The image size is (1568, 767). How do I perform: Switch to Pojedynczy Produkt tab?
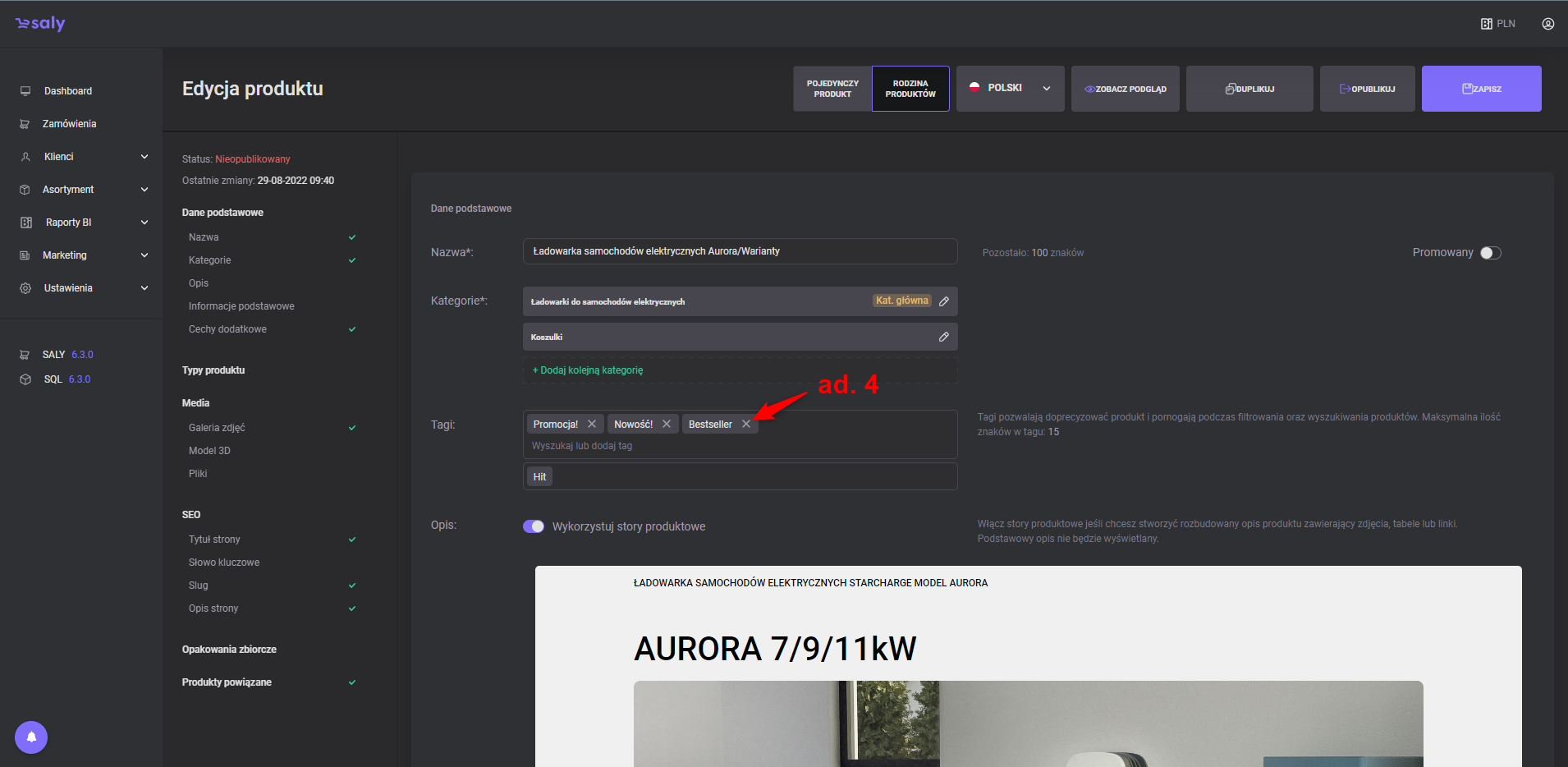pos(832,89)
